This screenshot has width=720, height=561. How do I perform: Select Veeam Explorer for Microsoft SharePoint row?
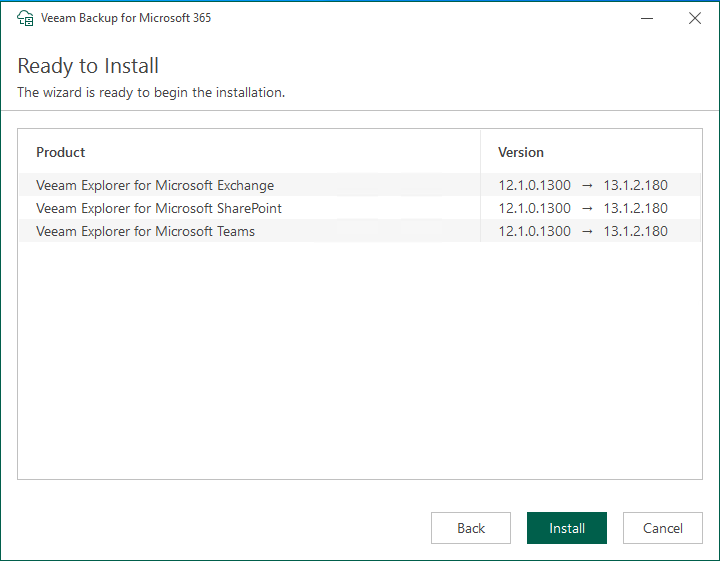point(159,208)
